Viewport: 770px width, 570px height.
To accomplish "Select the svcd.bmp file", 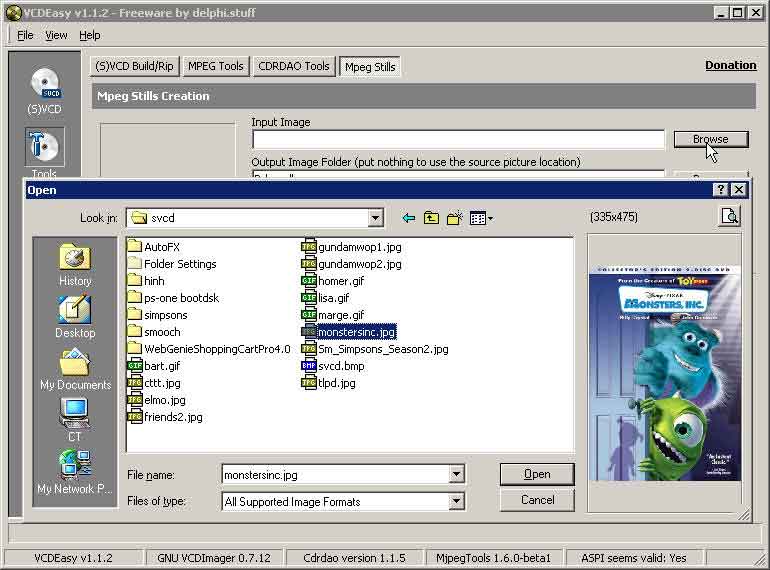I will pyautogui.click(x=341, y=366).
